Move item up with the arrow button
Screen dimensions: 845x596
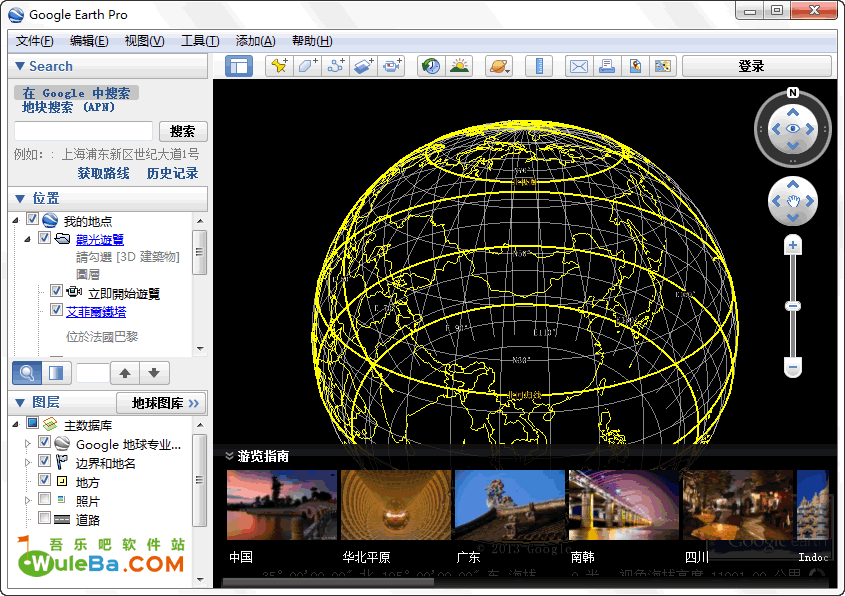(125, 372)
